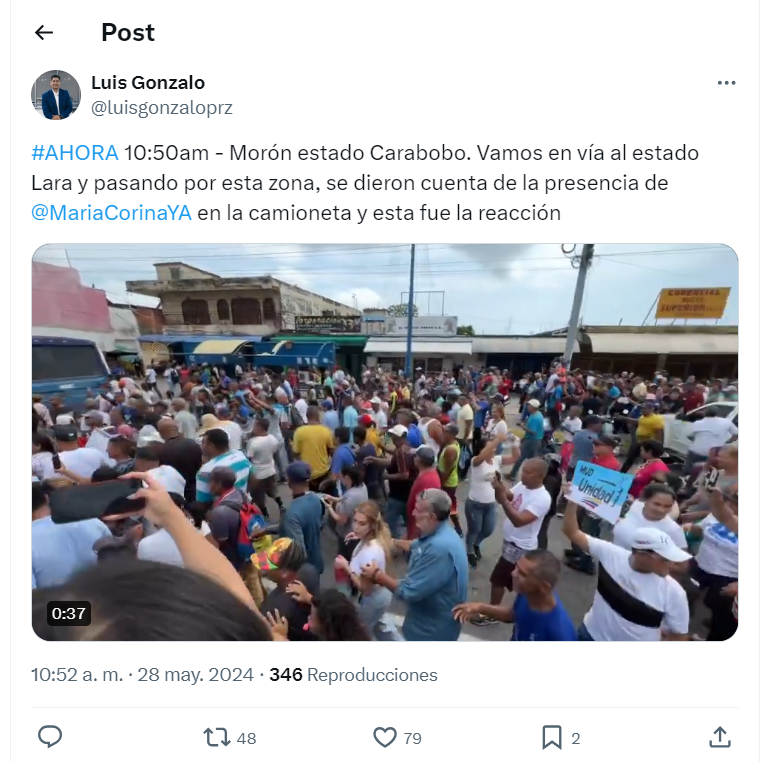
Task: Click the Luis Gonzalo display name
Action: (x=148, y=83)
